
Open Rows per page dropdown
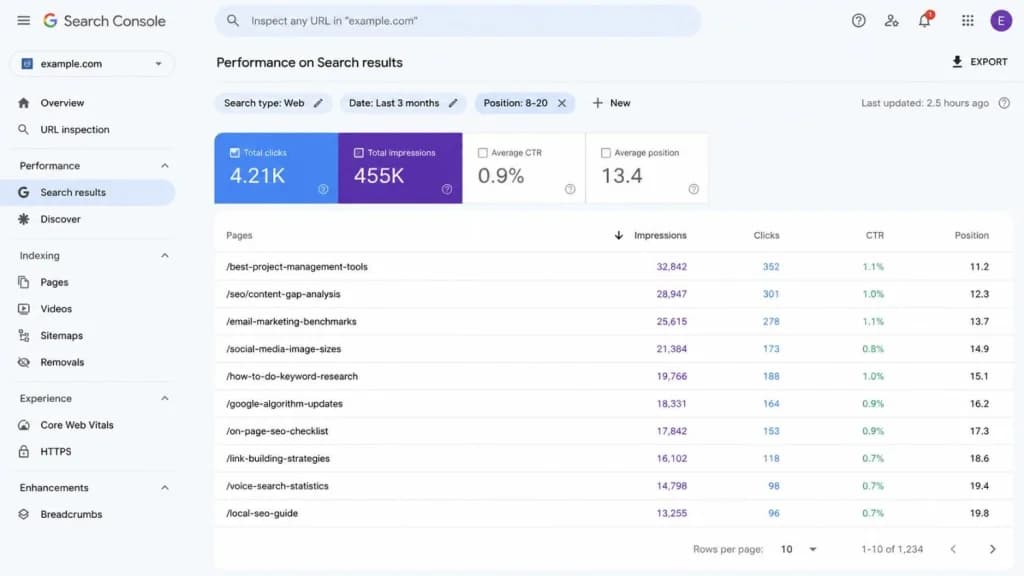click(x=798, y=549)
